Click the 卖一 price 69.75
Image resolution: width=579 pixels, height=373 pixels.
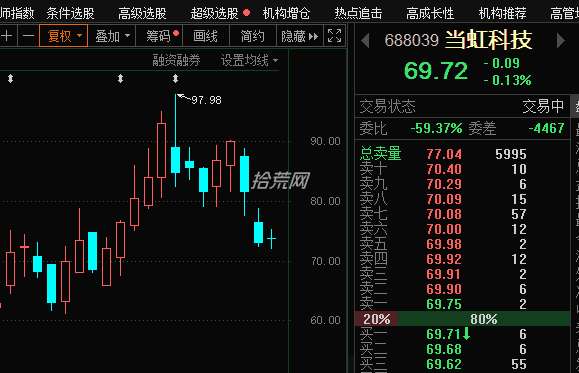click(x=444, y=304)
